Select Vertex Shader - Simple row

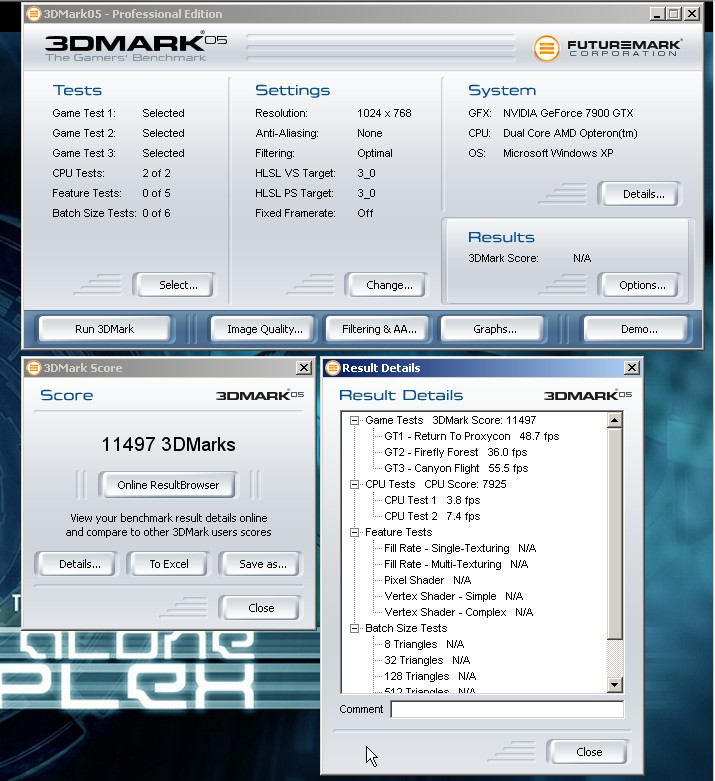tap(453, 596)
